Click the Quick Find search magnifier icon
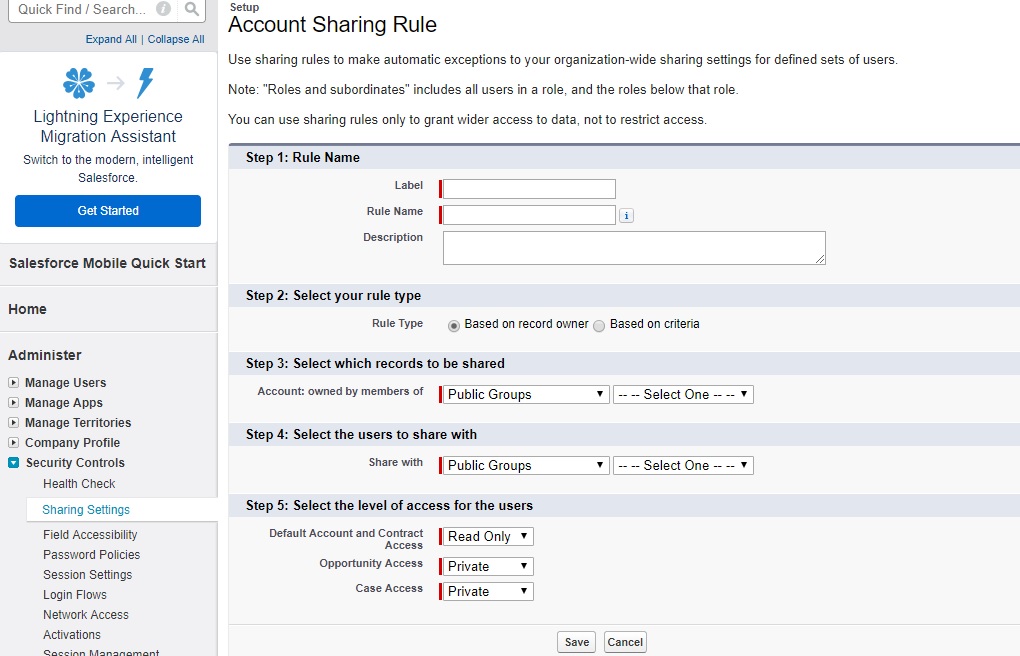The height and width of the screenshot is (656, 1020). [190, 11]
